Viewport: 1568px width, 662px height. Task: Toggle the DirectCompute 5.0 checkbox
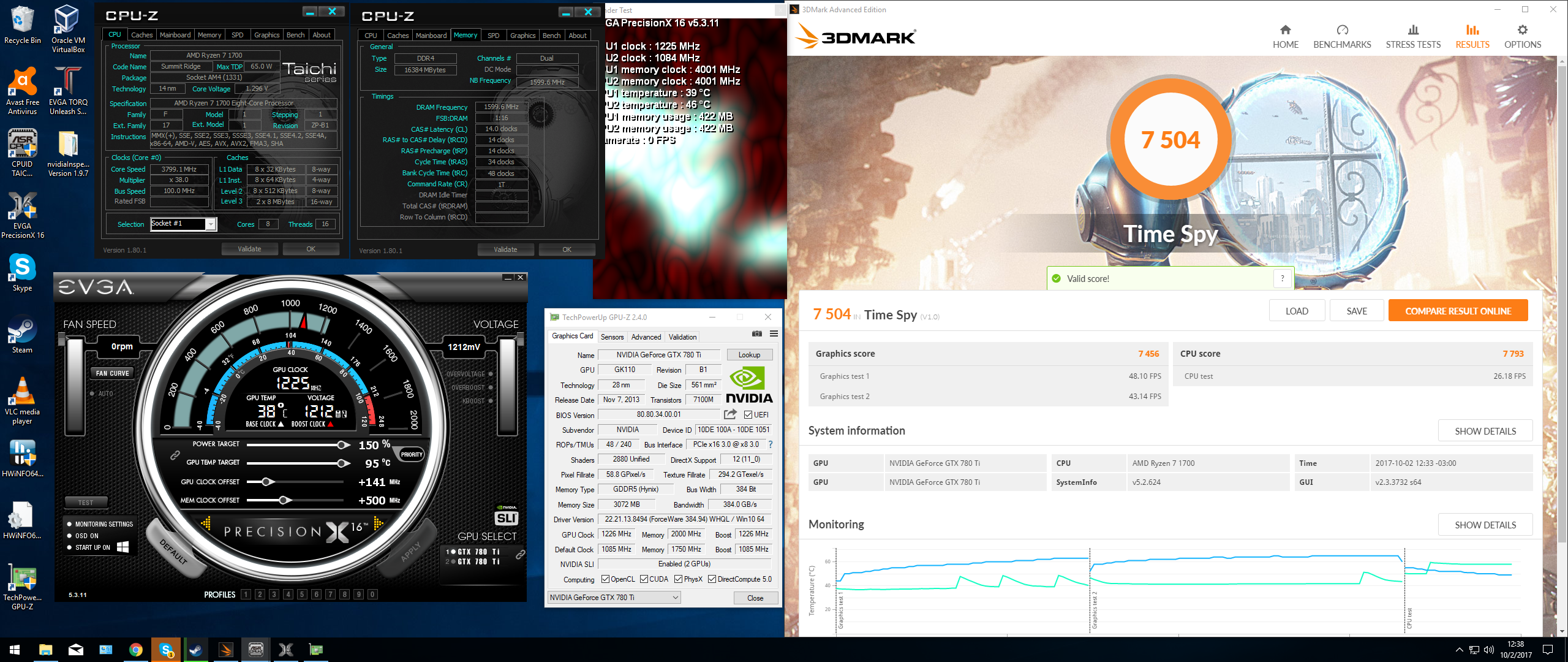[x=712, y=579]
